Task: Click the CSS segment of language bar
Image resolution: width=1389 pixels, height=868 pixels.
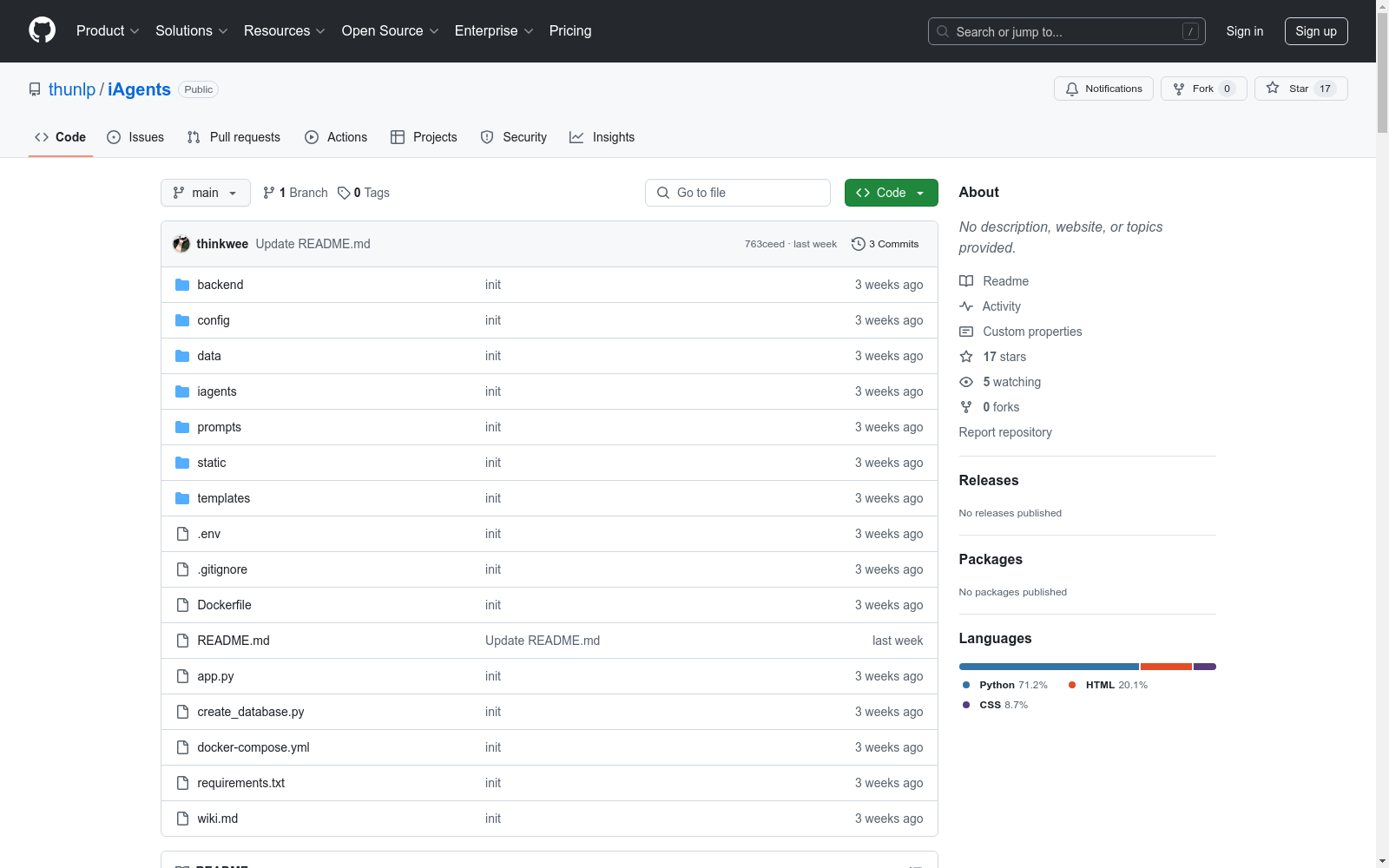Action: [1205, 667]
